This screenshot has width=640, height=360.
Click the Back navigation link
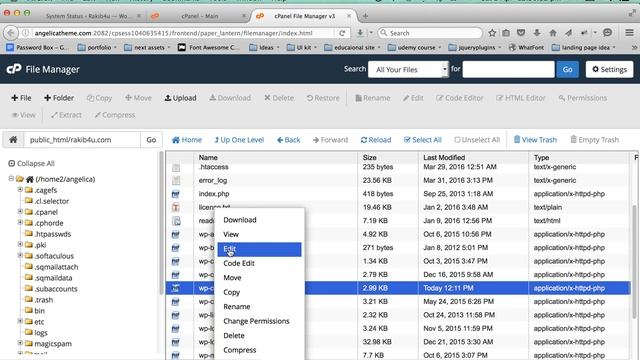pos(289,140)
